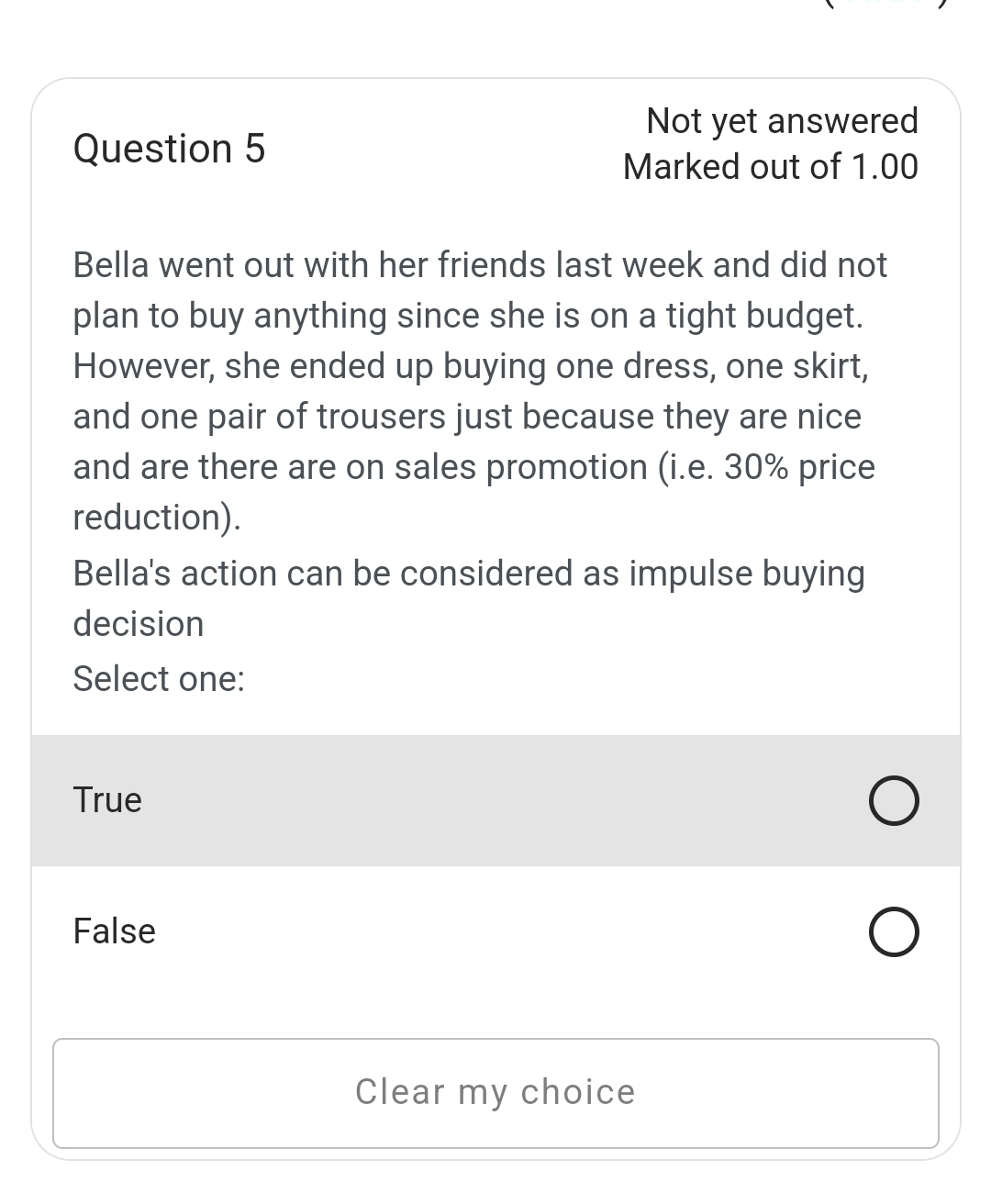Click the "30% price" text in the question
The image size is (991, 1204).
[799, 467]
